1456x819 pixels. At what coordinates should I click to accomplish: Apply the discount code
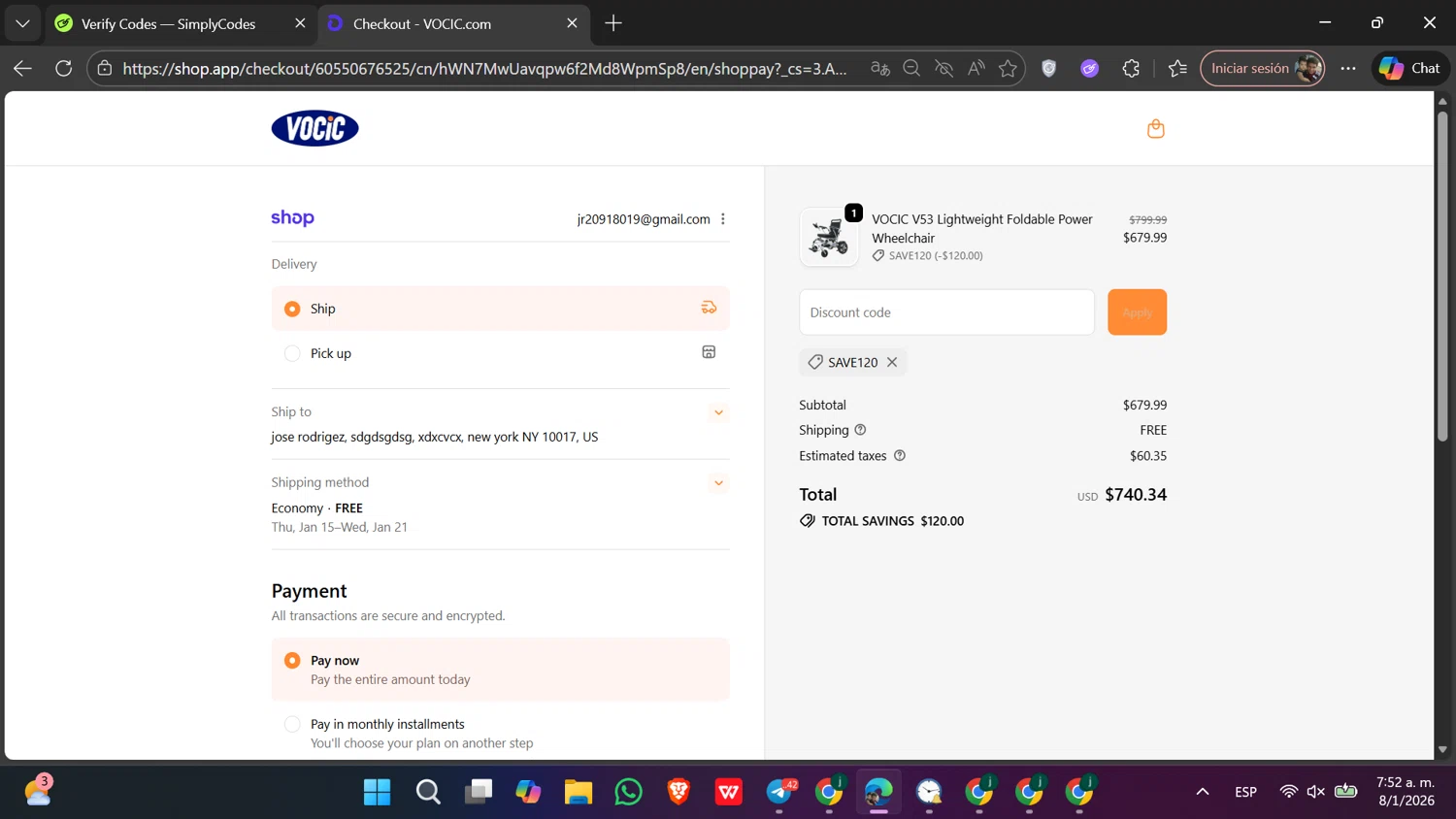[x=1137, y=312]
